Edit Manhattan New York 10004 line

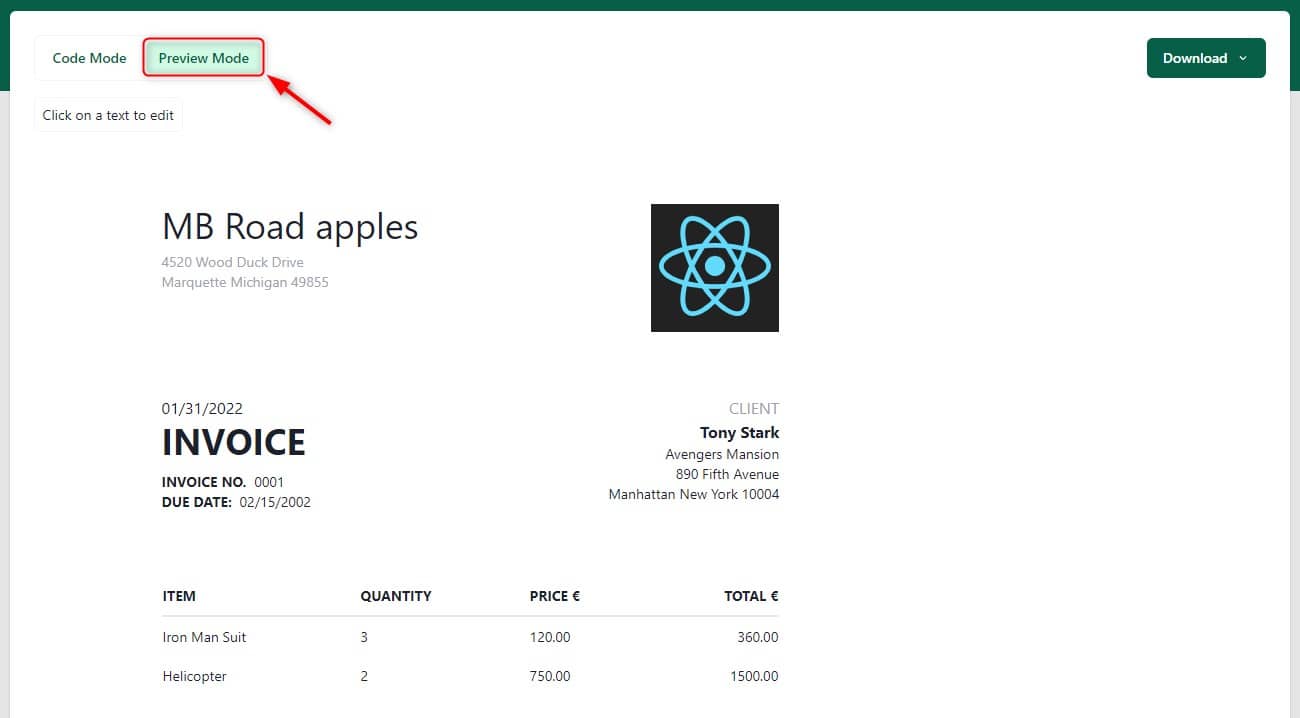tap(694, 494)
